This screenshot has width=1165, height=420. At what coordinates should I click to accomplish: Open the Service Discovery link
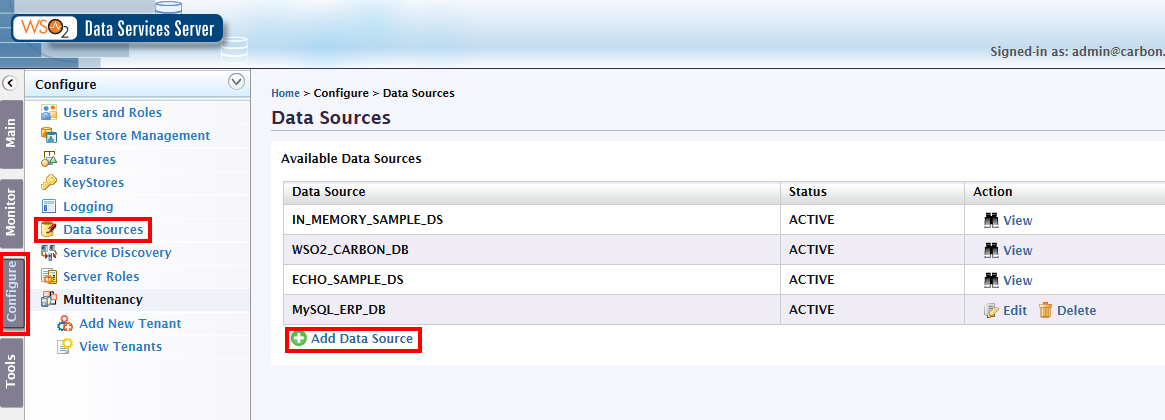click(117, 253)
